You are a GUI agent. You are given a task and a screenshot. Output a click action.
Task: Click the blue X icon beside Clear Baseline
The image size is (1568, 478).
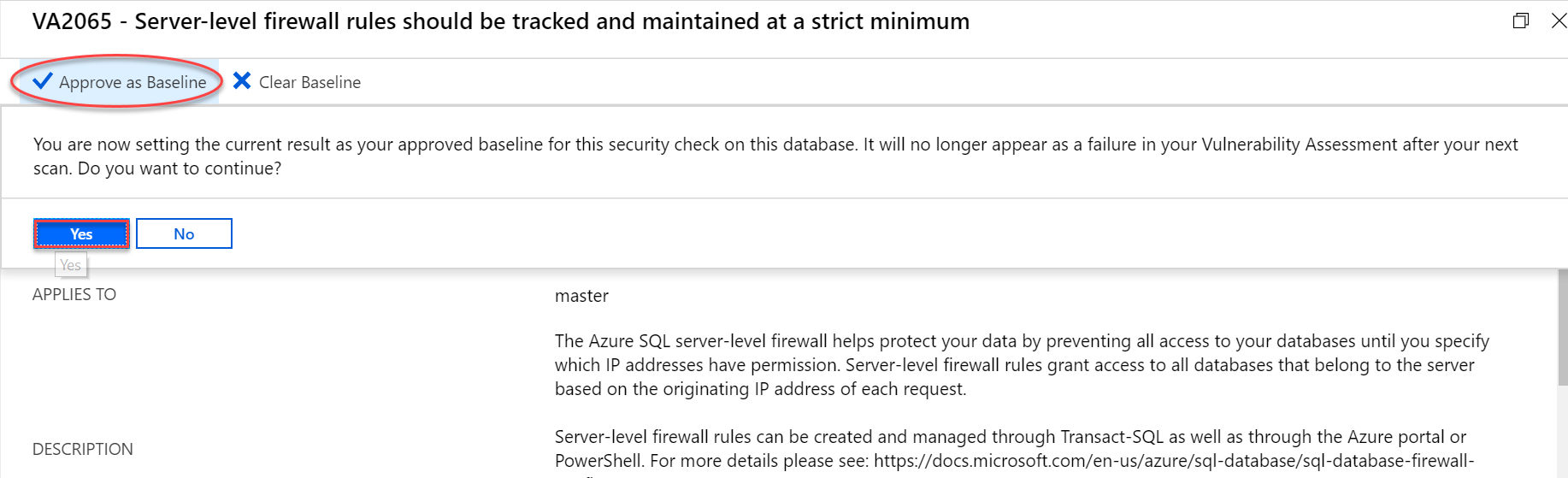(x=242, y=81)
